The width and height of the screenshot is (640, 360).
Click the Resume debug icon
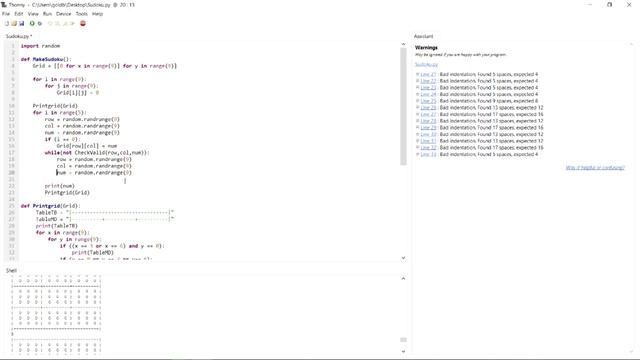point(72,24)
